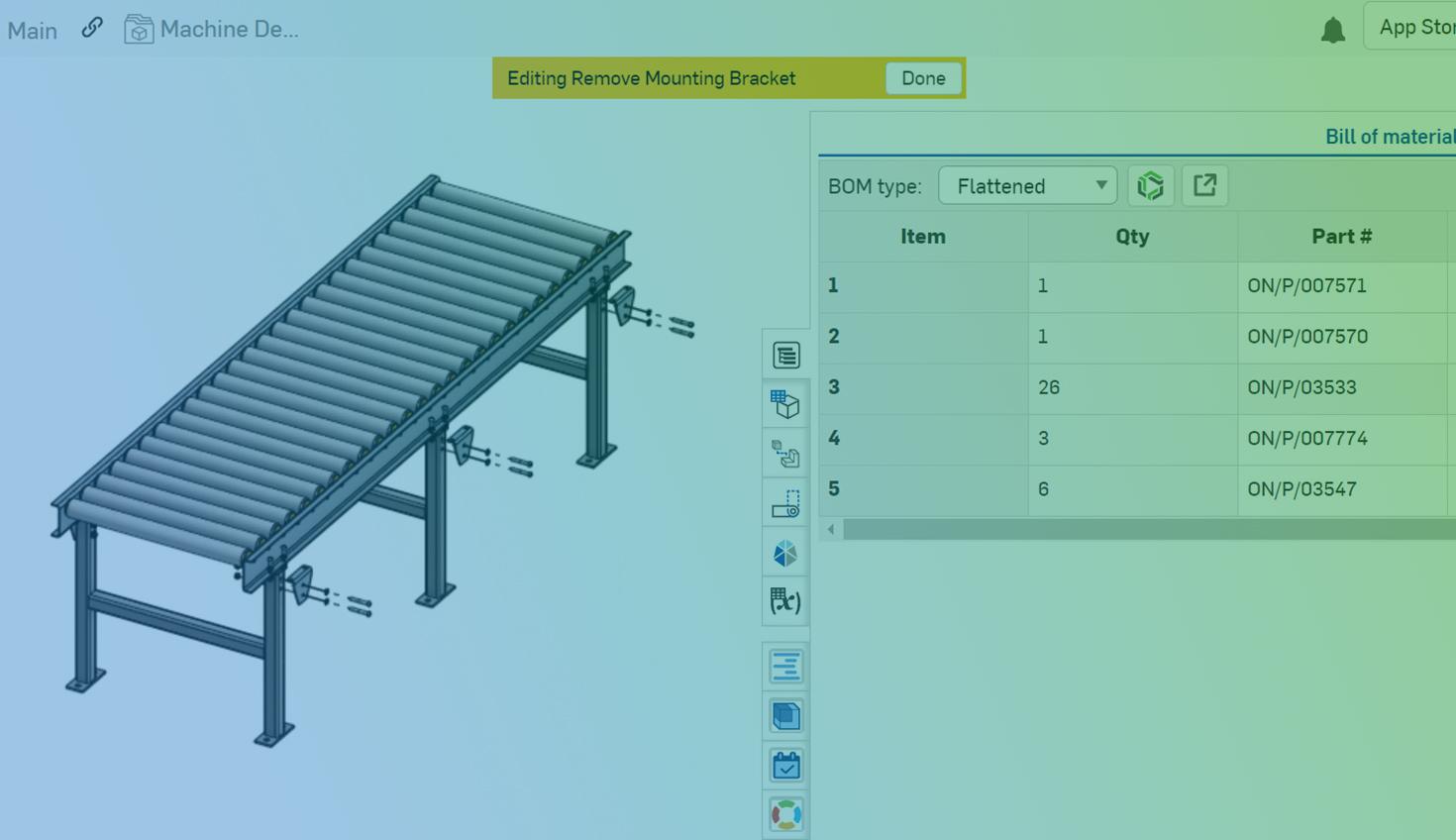Click the multicolor ring app icon
Viewport: 1456px width, 840px height.
pyautogui.click(x=785, y=814)
